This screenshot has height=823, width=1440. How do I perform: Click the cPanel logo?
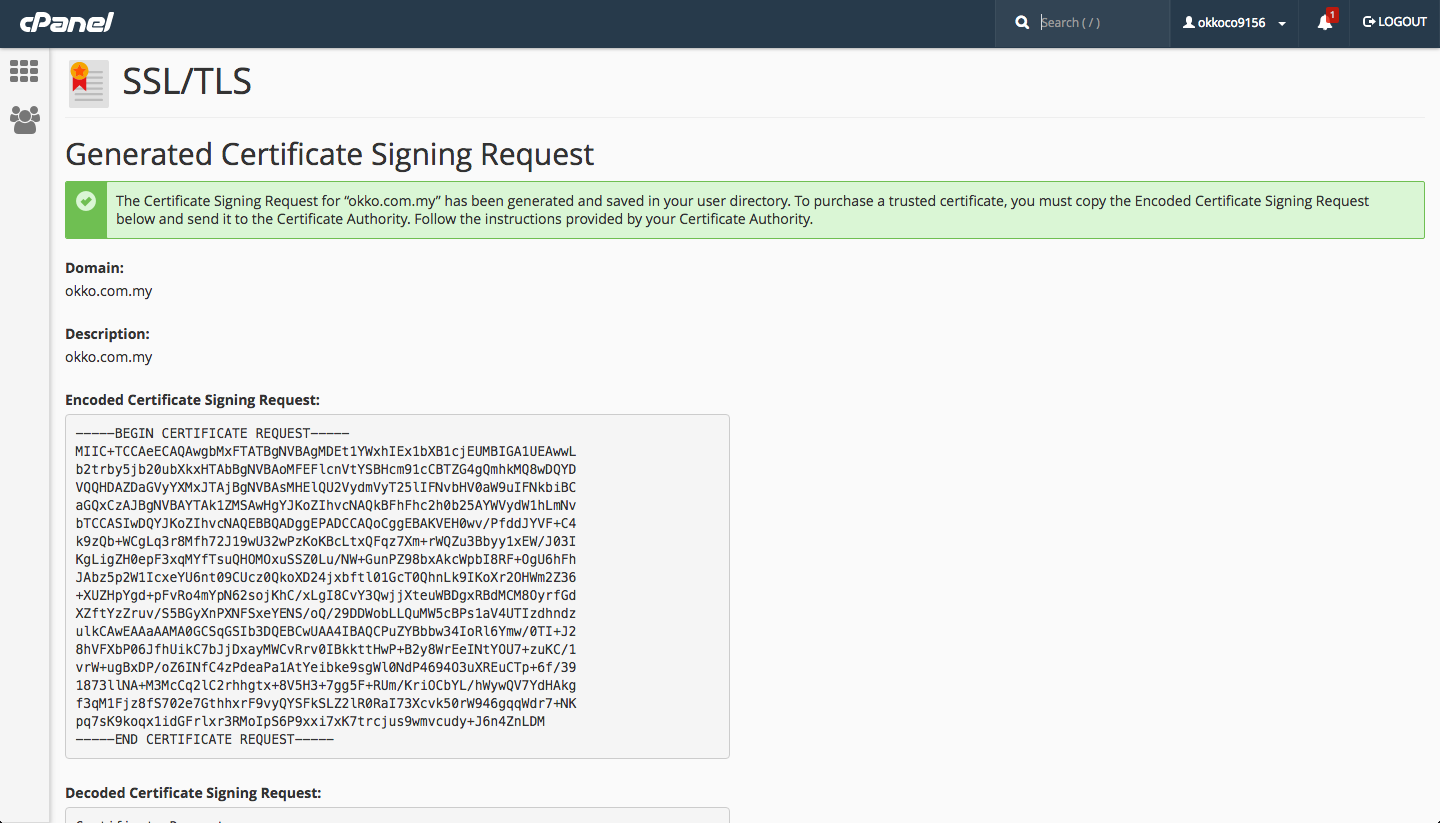[67, 22]
